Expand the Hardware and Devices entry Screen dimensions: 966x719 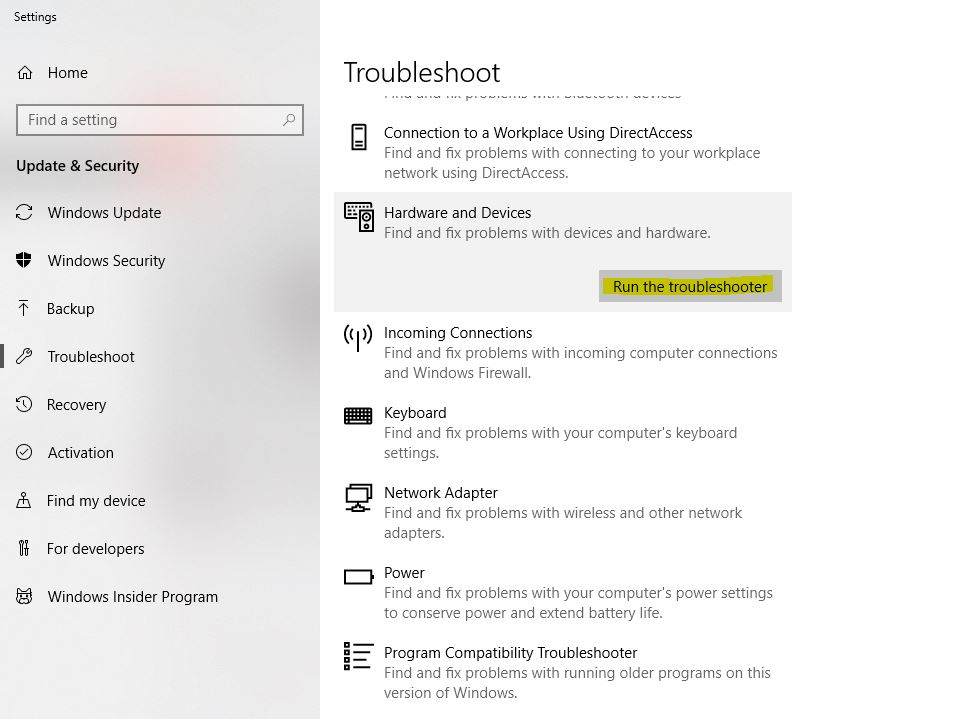(x=457, y=212)
